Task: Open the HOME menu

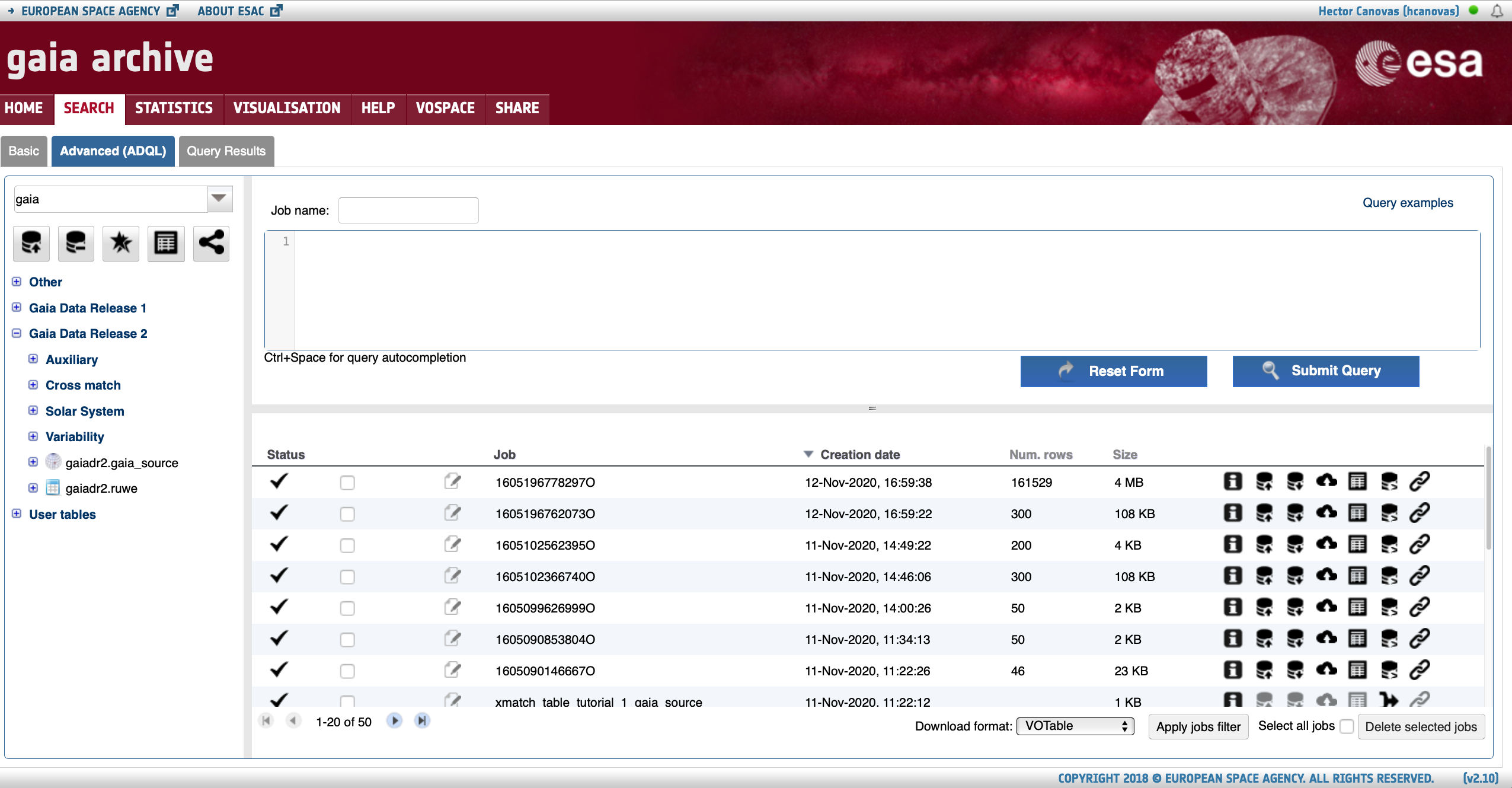Action: [x=24, y=109]
